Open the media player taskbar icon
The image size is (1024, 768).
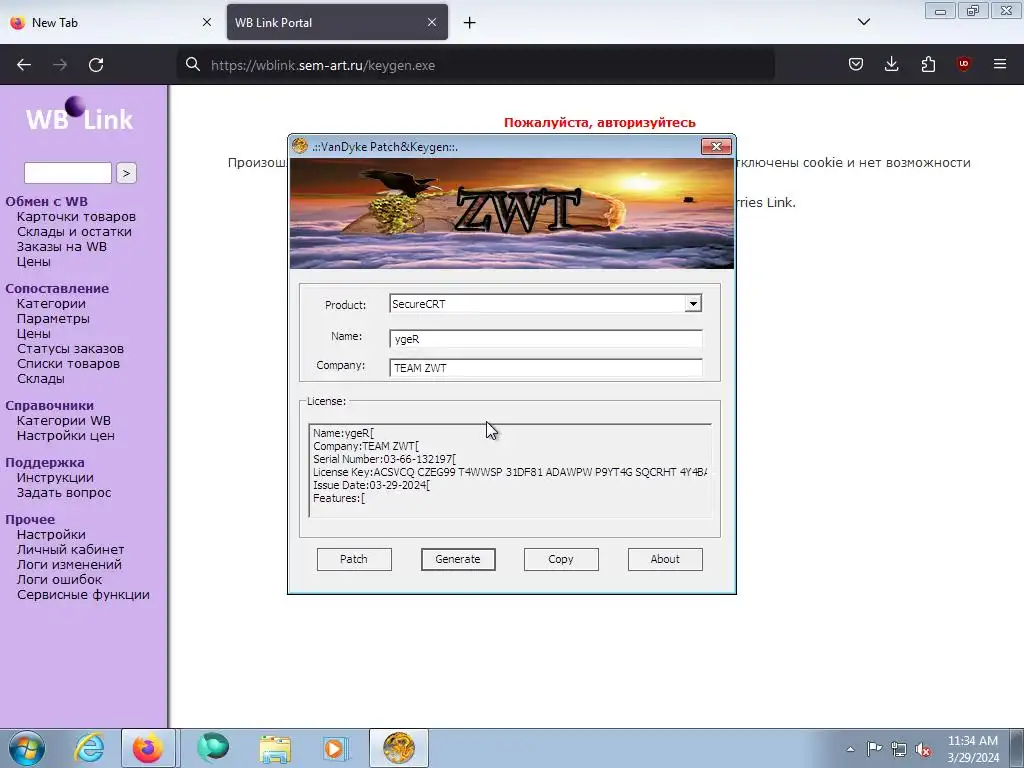[336, 748]
